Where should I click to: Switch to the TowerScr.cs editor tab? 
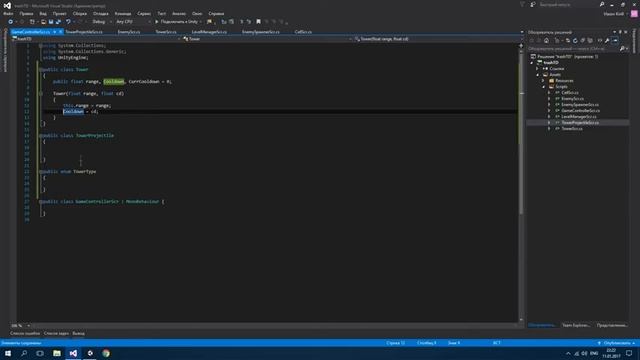pyautogui.click(x=166, y=32)
